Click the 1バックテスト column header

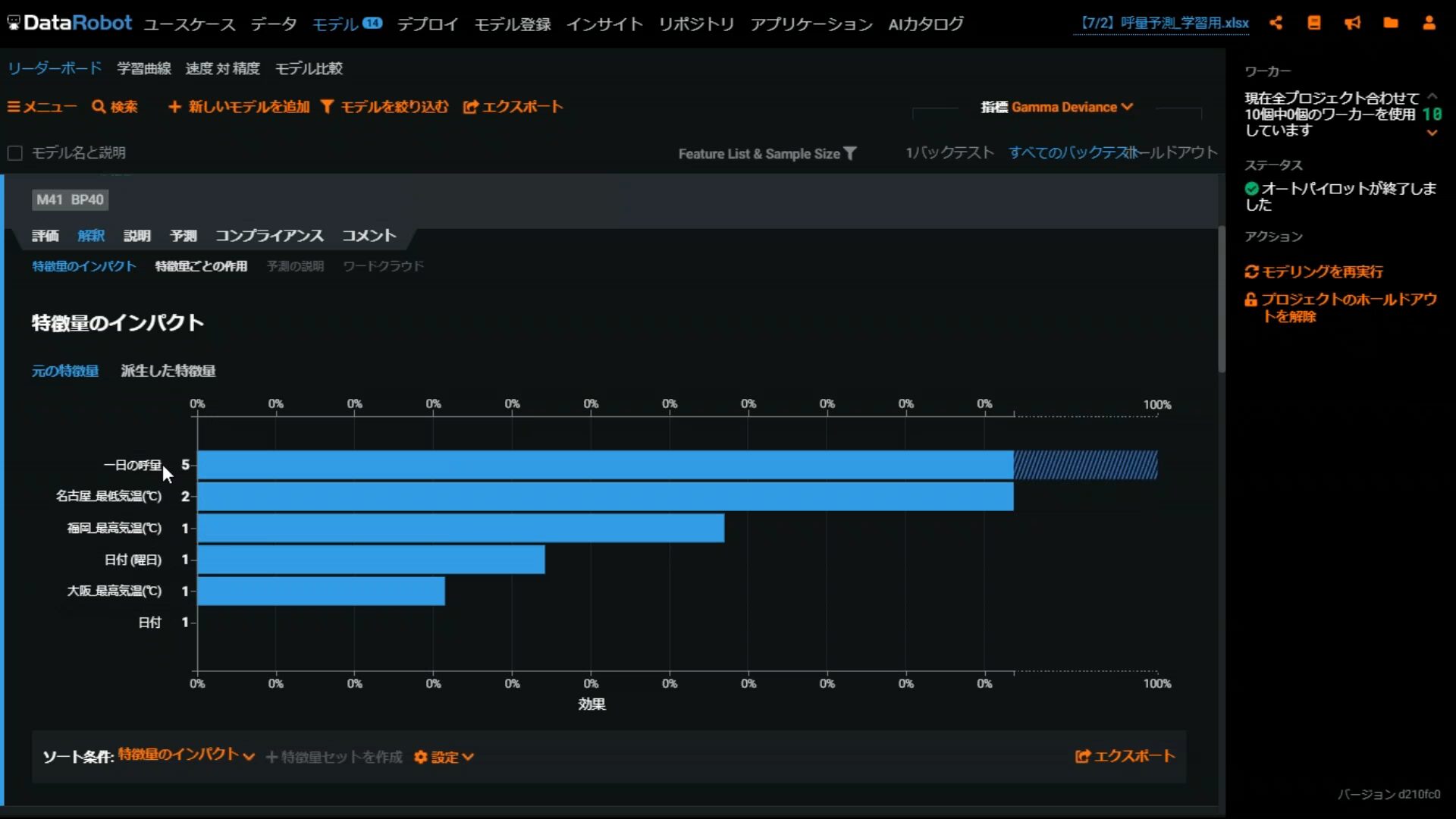click(949, 153)
